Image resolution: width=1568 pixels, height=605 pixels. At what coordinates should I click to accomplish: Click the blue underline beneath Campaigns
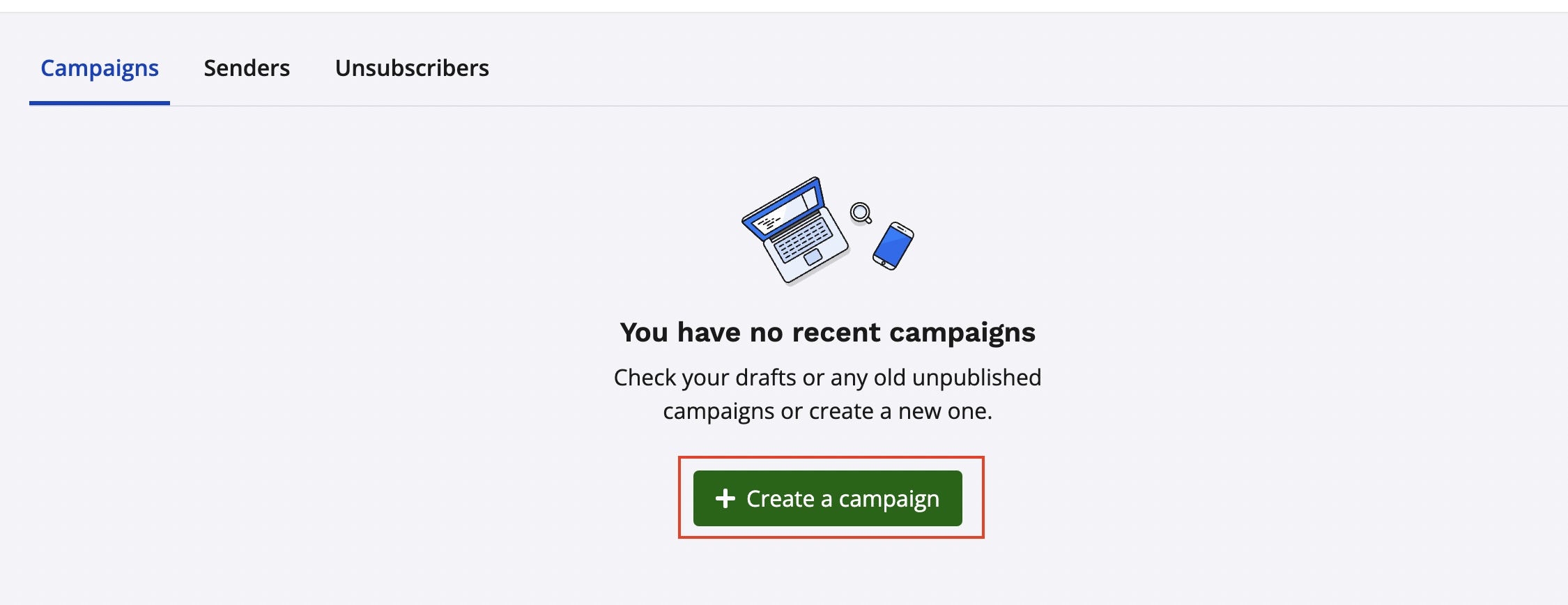tap(100, 103)
